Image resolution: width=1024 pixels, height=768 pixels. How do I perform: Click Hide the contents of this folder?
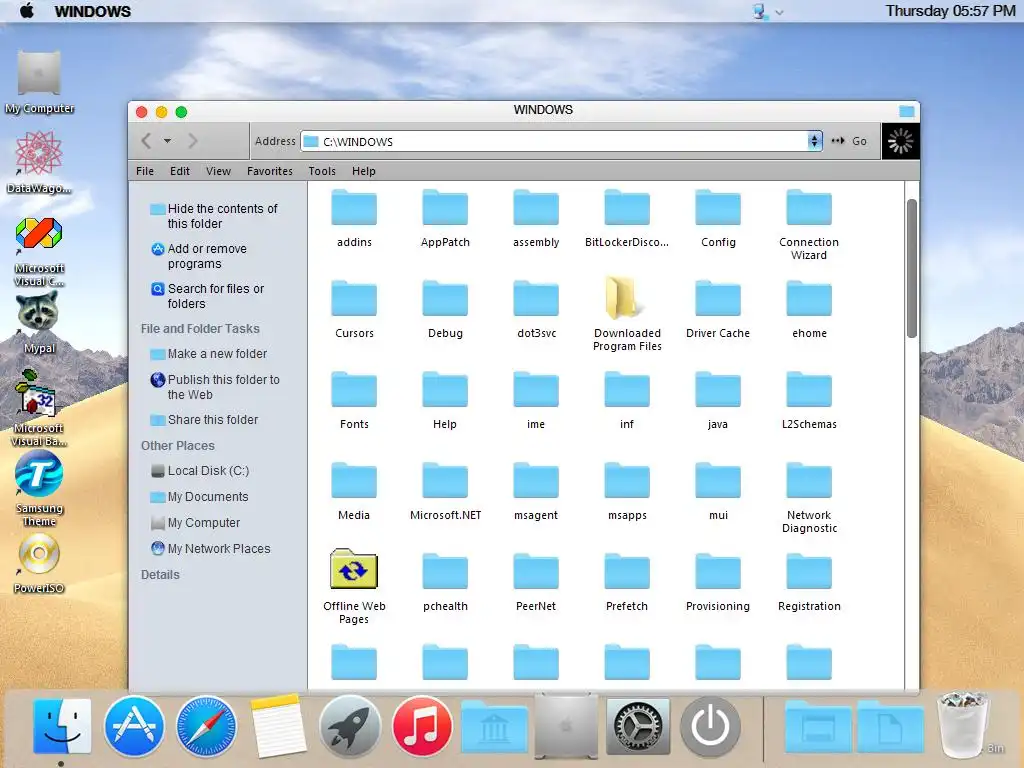214,216
